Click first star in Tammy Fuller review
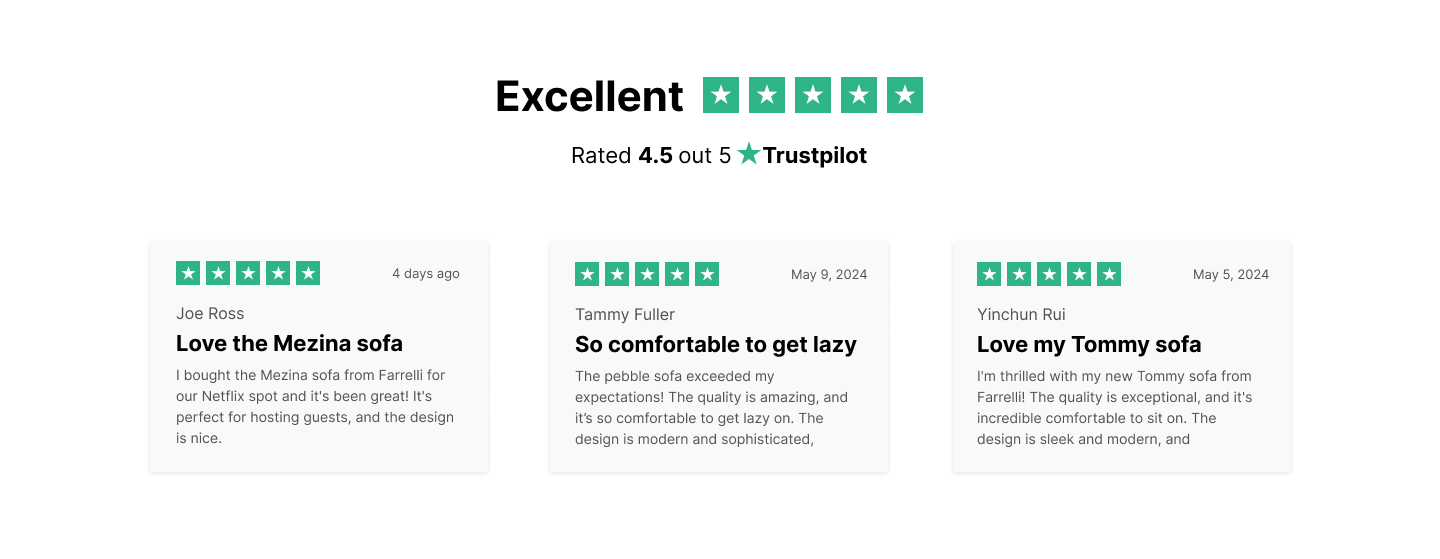 (x=587, y=274)
